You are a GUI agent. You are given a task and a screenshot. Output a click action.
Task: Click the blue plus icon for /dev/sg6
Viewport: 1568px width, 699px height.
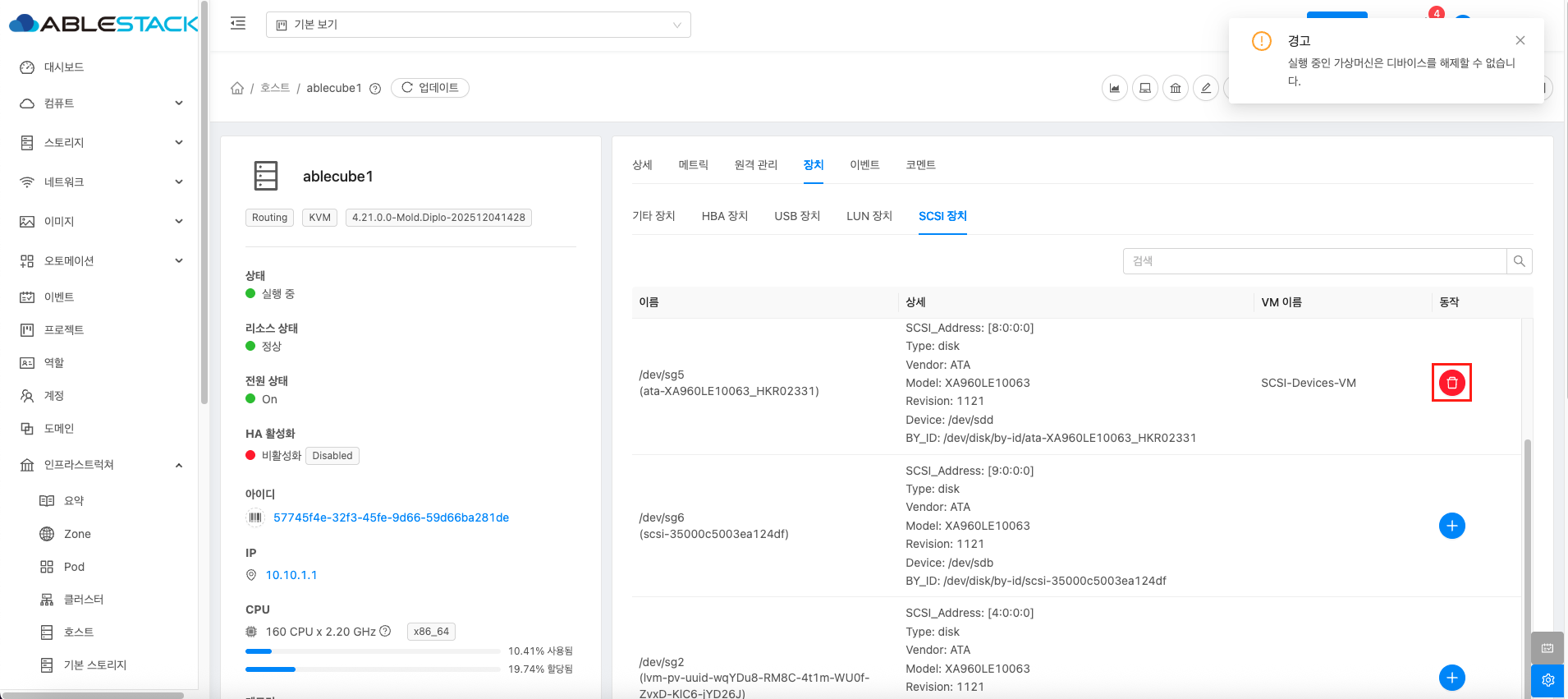click(x=1451, y=526)
